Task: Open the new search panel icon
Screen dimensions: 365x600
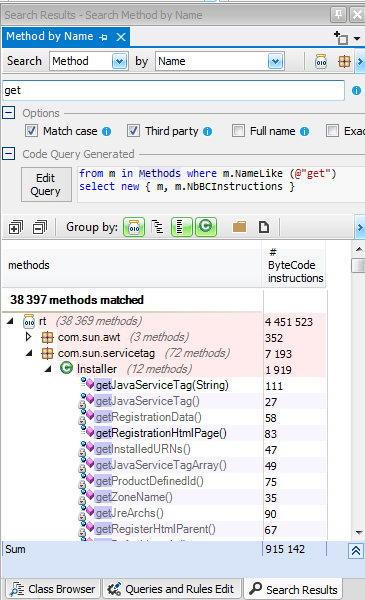Action: (x=341, y=38)
